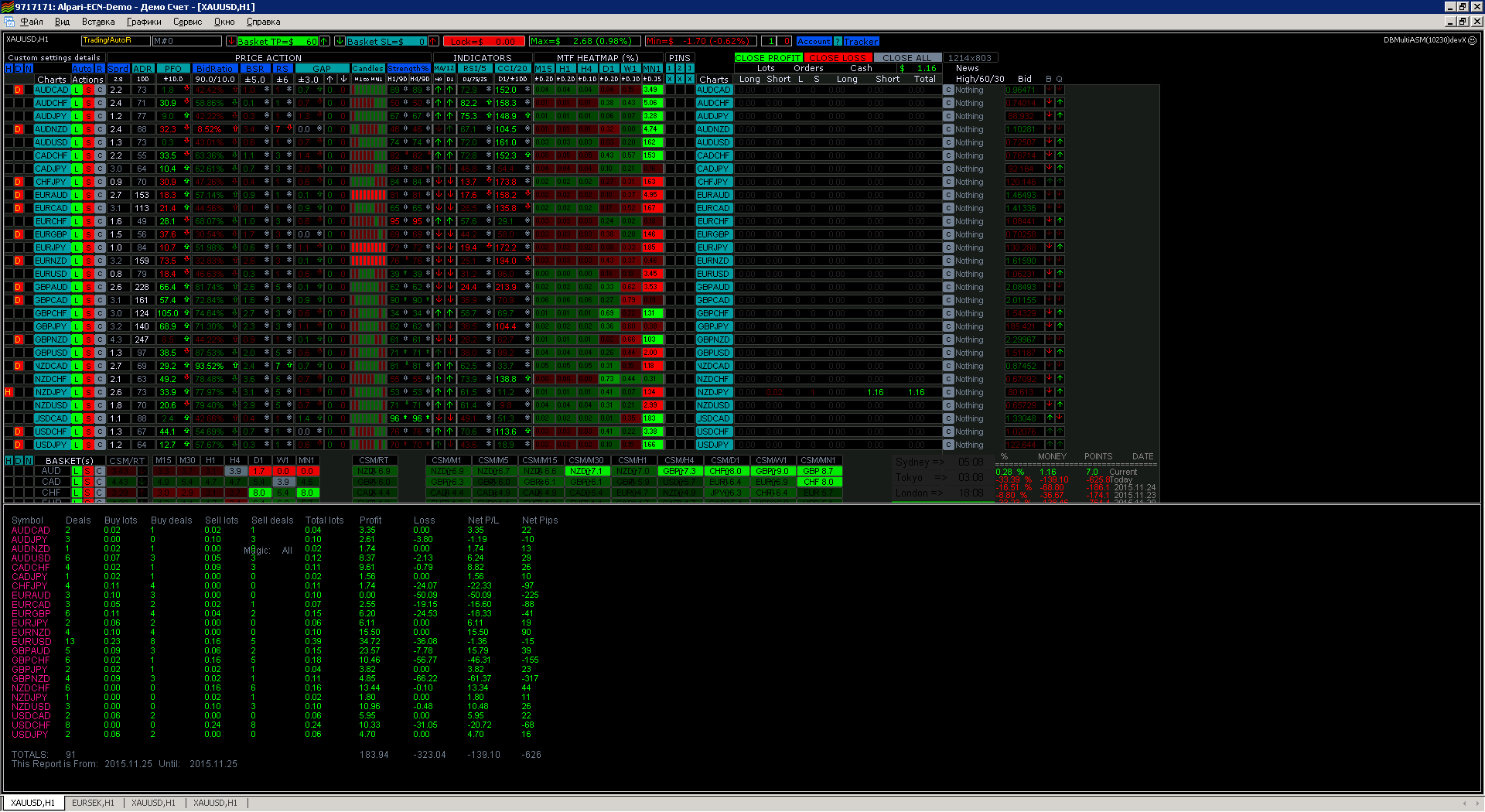Viewport: 1485px width, 812px height.
Task: Toggle pin 2 under PINS
Action: point(680,69)
